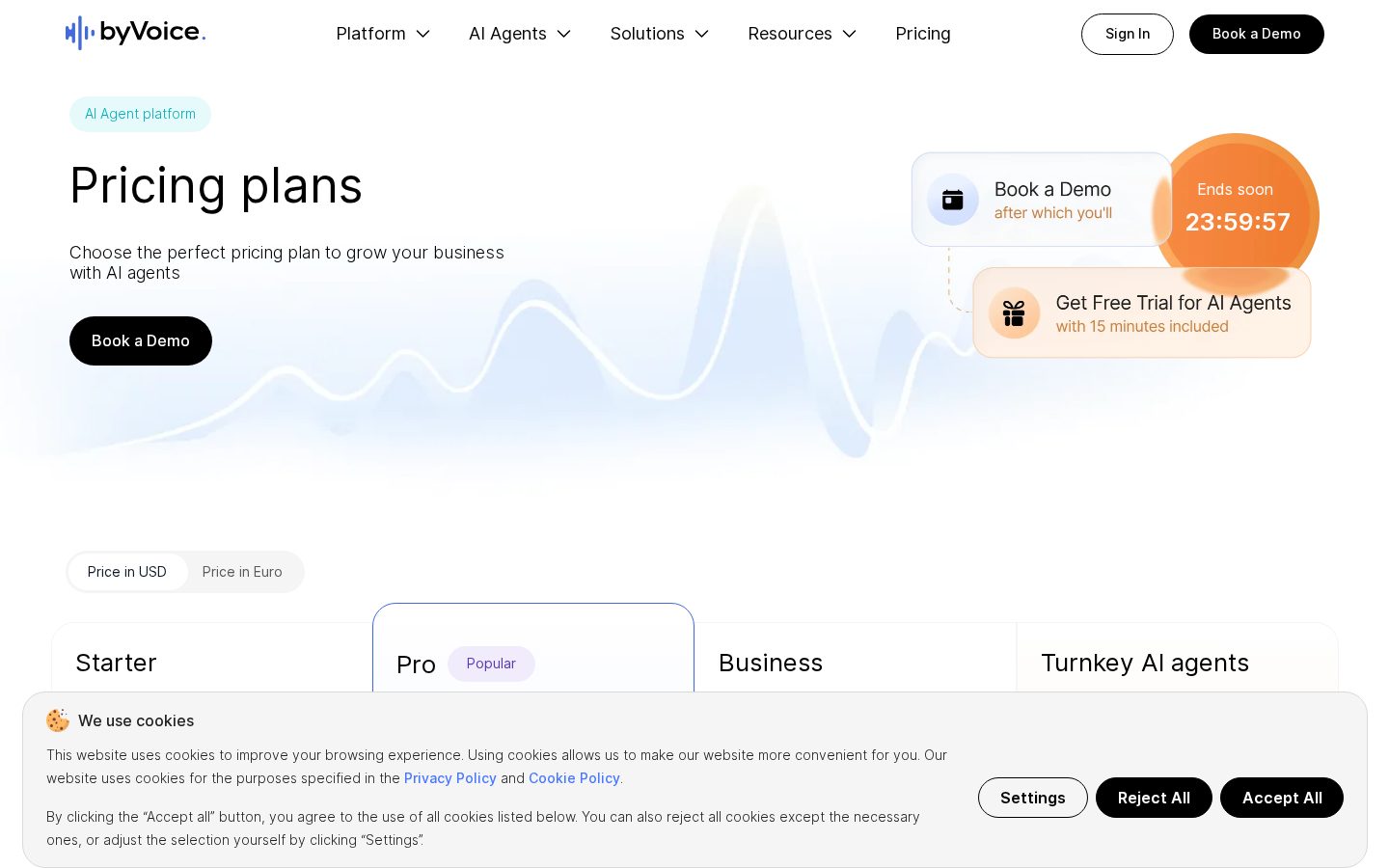This screenshot has height=868, width=1389.
Task: Open the Resources navigation item
Action: point(790,34)
